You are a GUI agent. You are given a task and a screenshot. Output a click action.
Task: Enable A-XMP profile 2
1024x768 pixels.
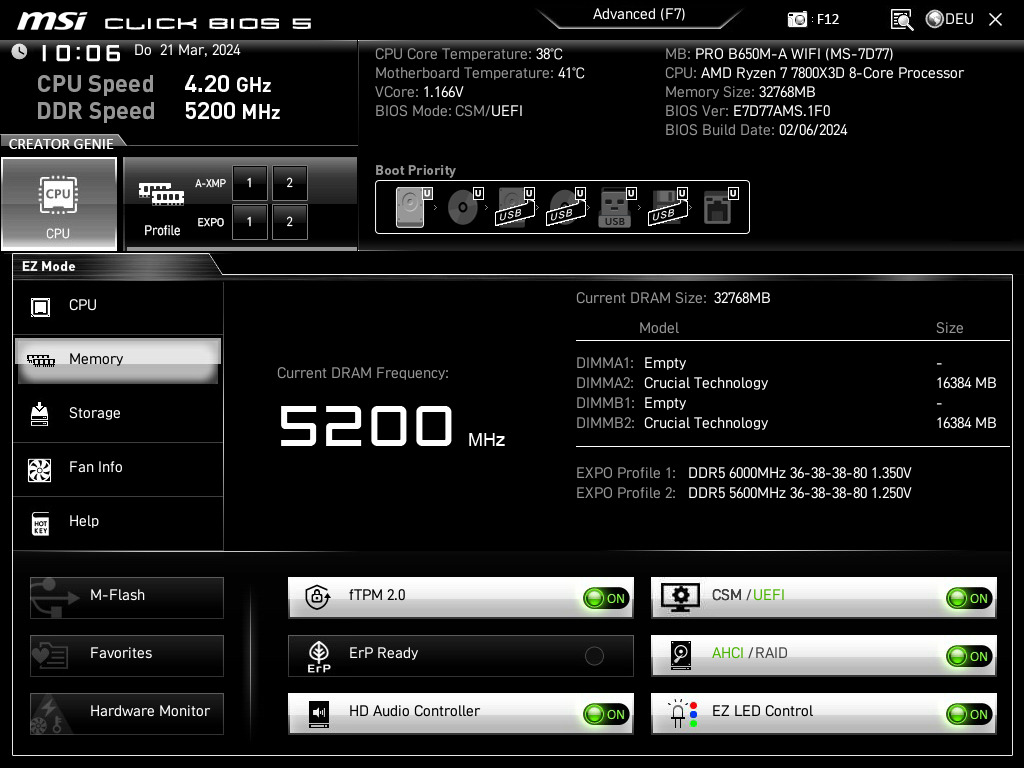point(289,183)
